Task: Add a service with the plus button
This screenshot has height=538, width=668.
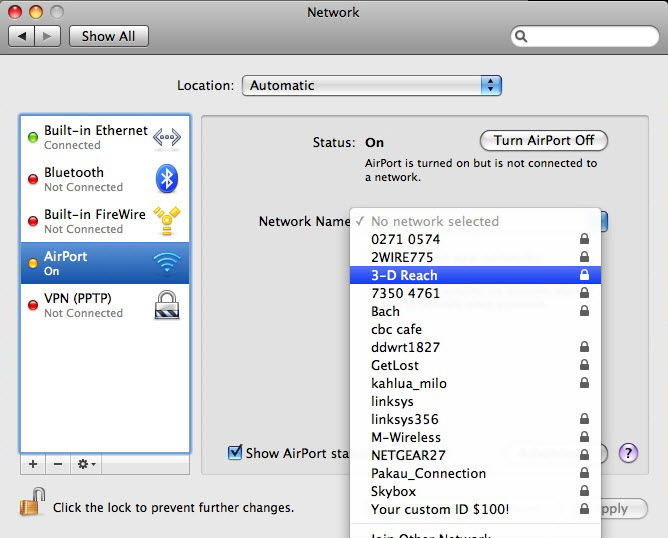Action: coord(33,464)
